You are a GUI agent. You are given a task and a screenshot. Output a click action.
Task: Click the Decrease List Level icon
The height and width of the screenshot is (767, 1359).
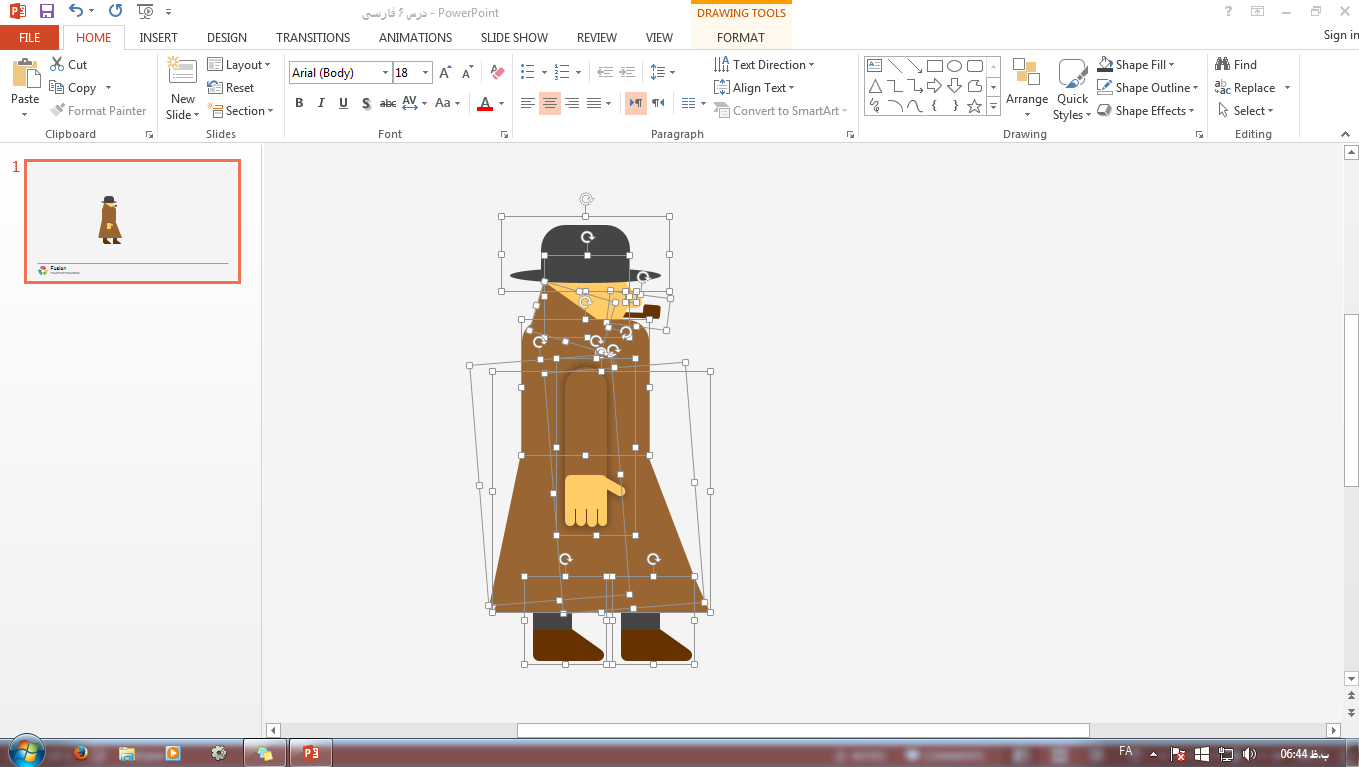605,72
